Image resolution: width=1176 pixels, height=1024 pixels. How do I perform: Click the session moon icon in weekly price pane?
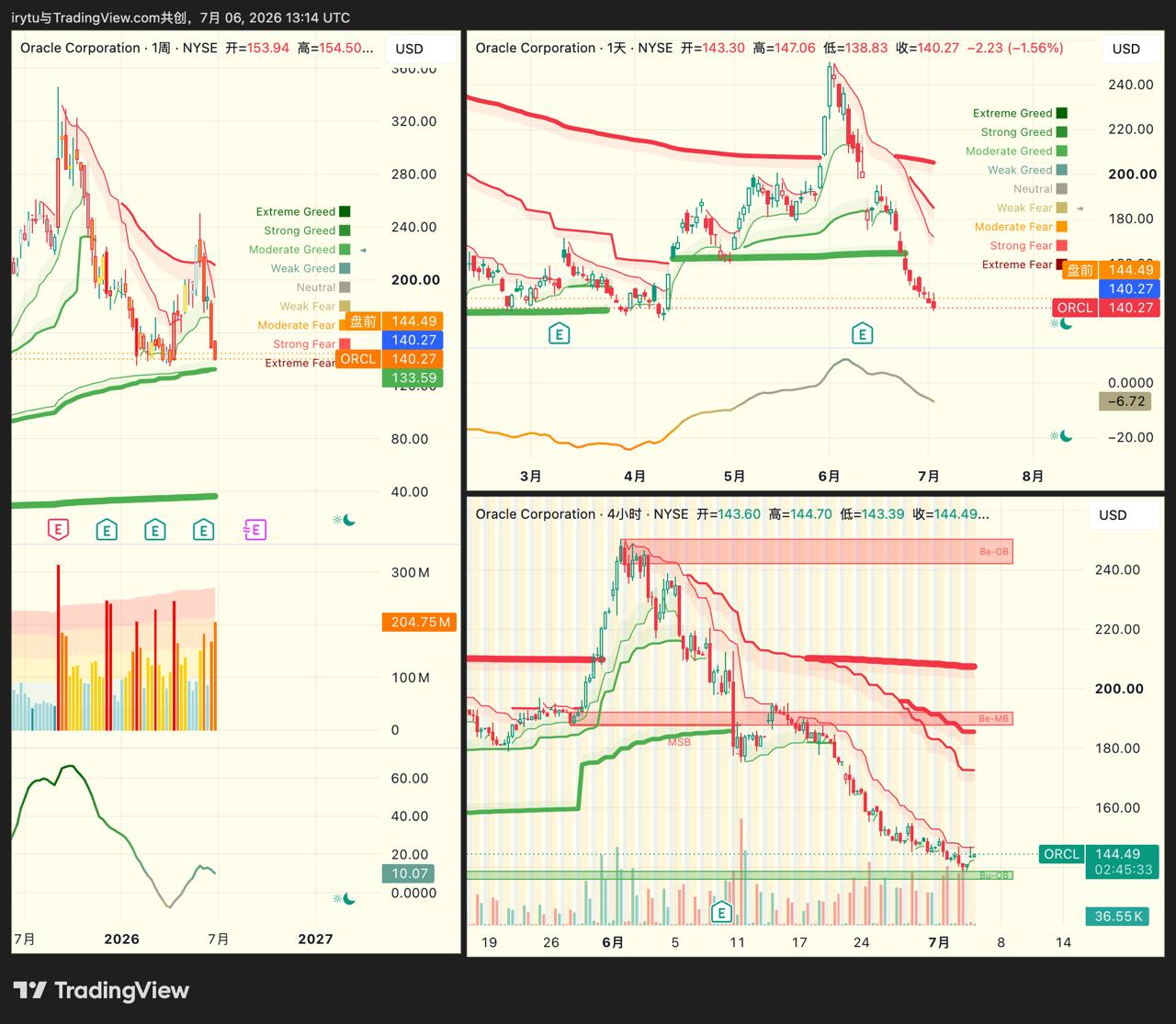(345, 520)
